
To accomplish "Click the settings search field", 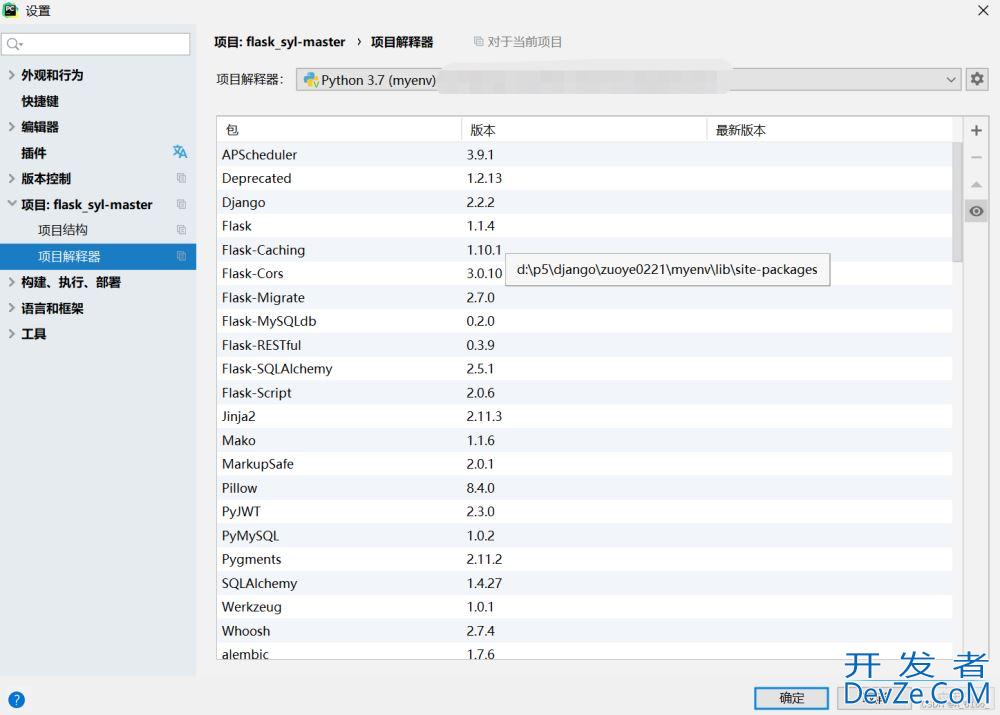I will tap(96, 44).
